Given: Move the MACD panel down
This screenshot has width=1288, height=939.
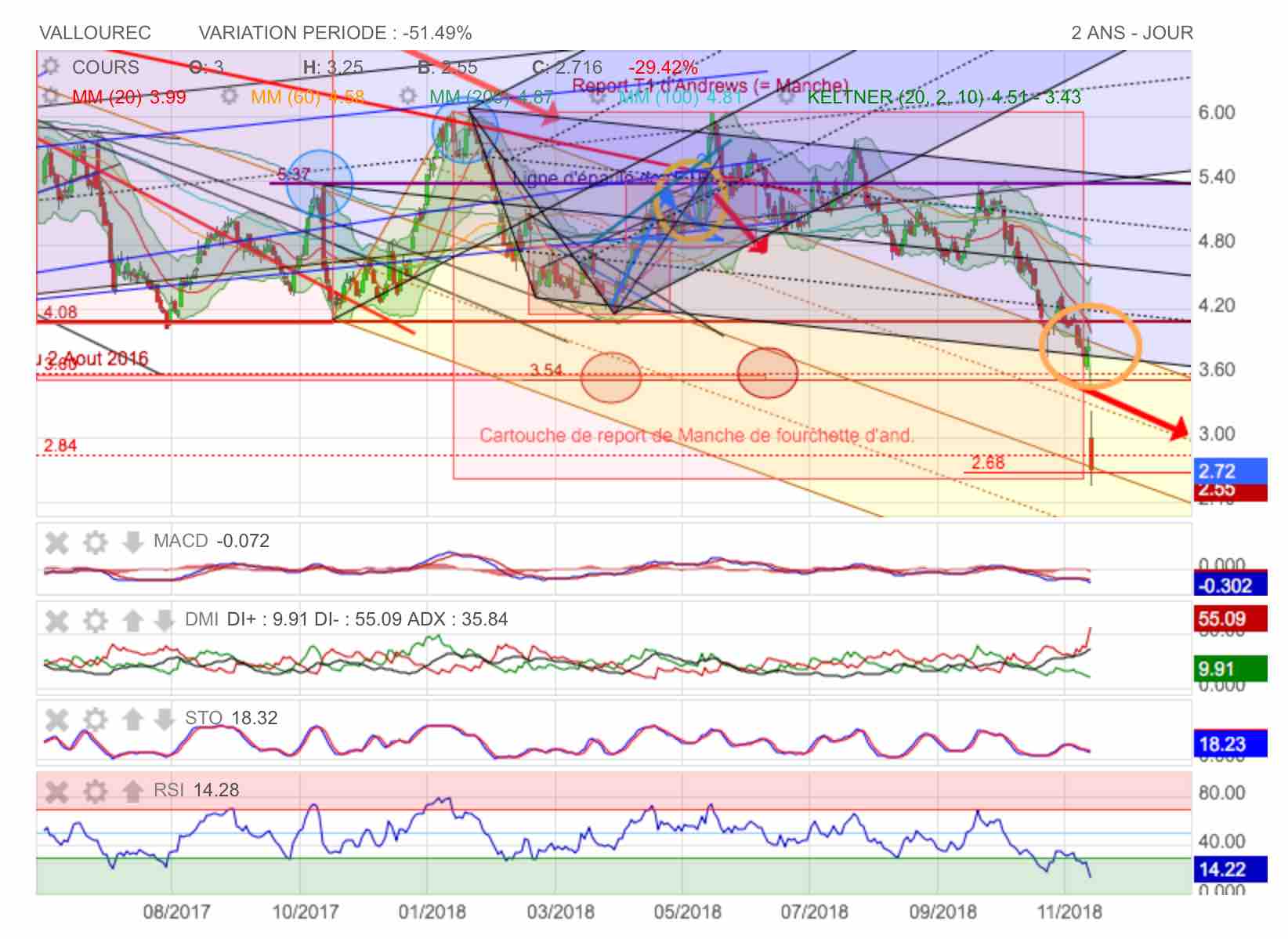Looking at the screenshot, I should (x=132, y=542).
